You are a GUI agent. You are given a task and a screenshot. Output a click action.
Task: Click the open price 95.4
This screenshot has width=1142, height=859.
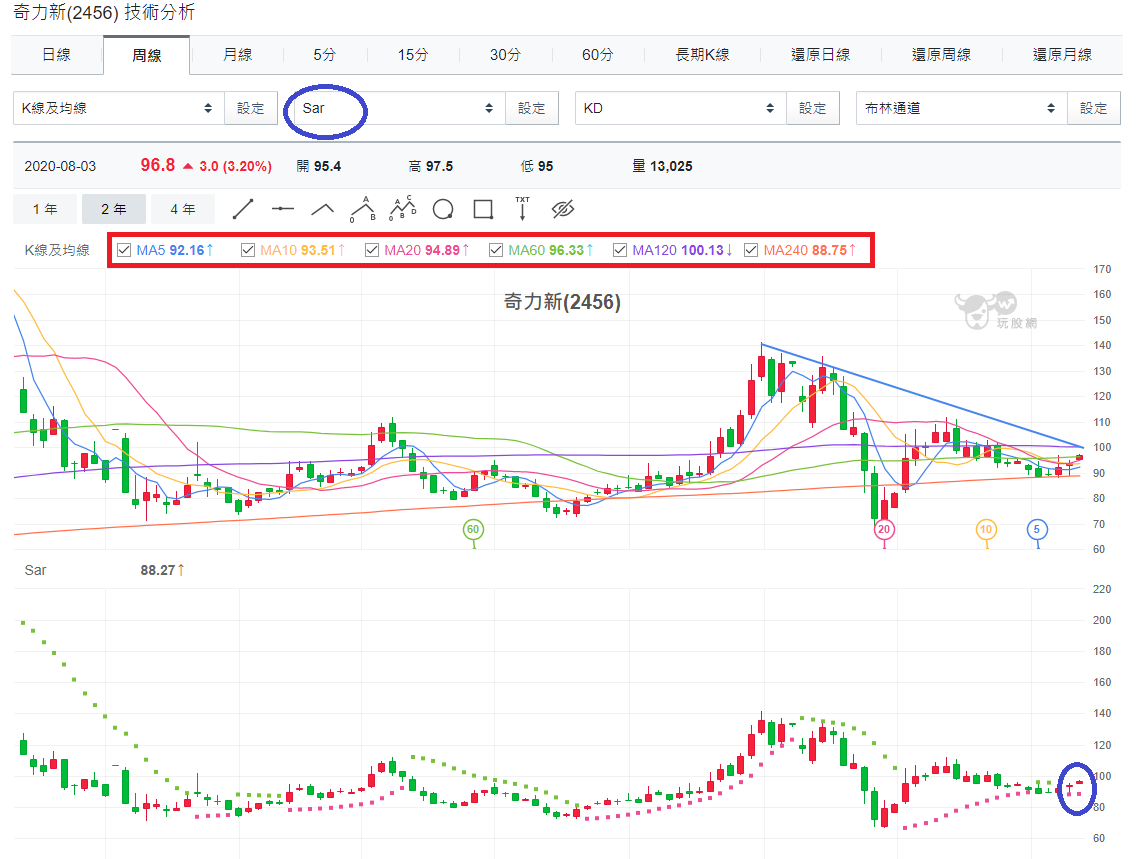(x=327, y=166)
